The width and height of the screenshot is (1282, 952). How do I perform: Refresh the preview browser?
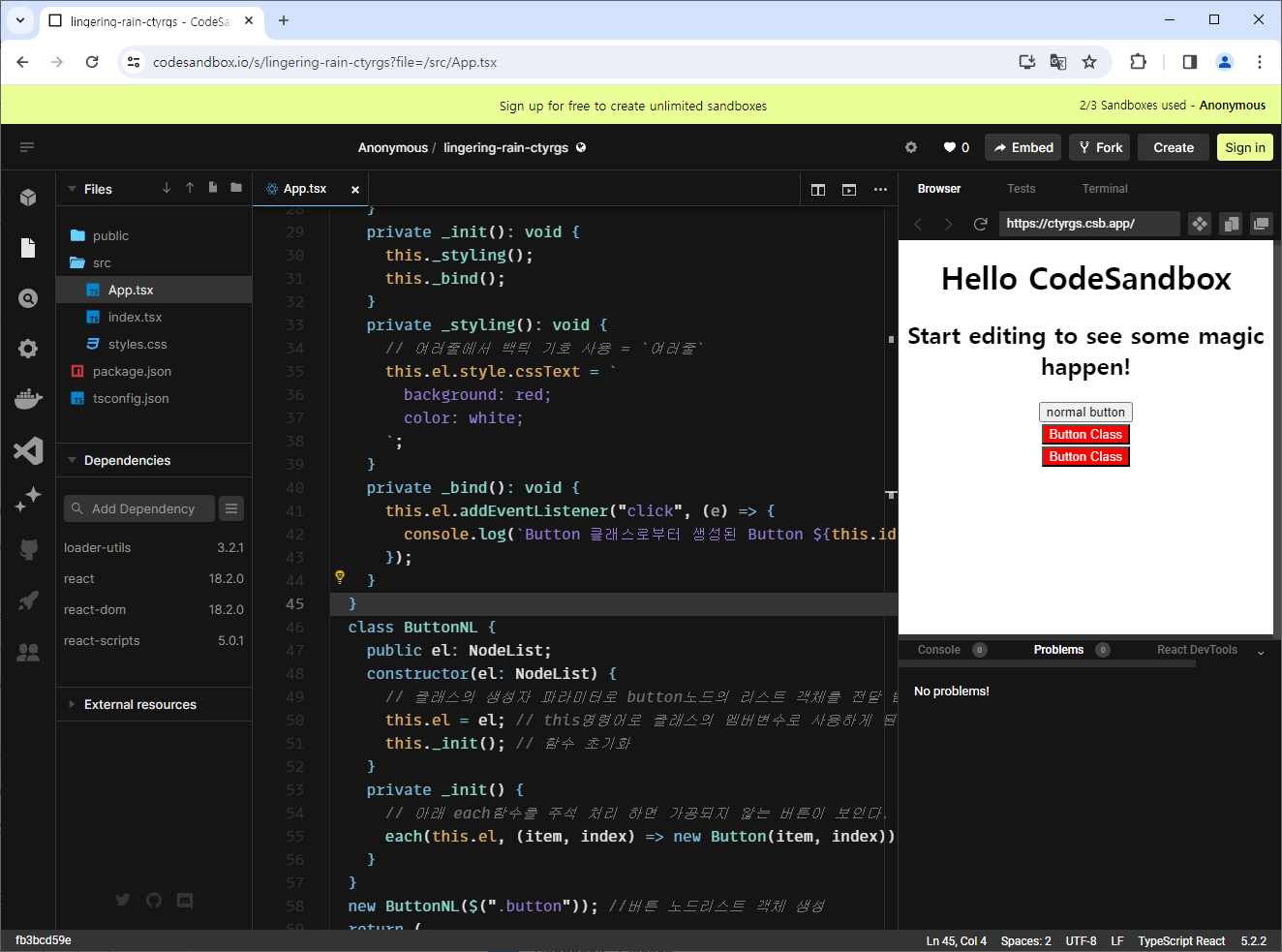(980, 224)
